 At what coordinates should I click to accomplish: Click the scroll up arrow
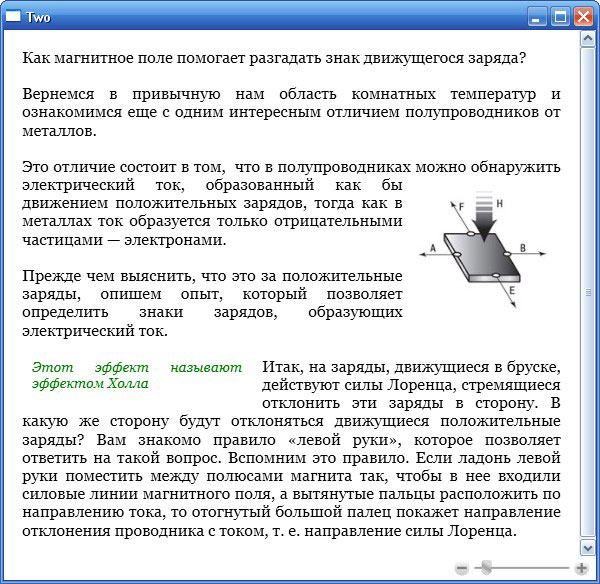click(587, 39)
